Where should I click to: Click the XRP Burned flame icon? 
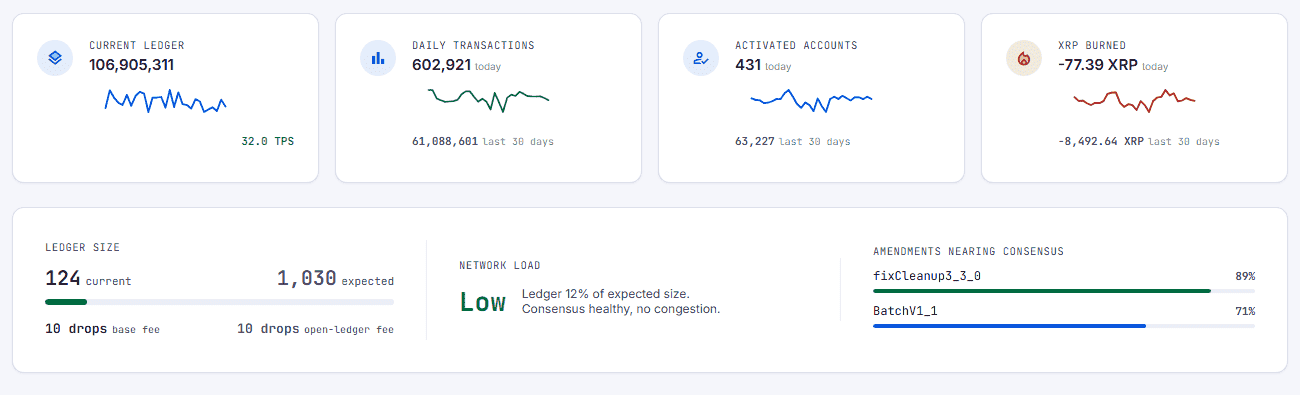tap(1024, 58)
